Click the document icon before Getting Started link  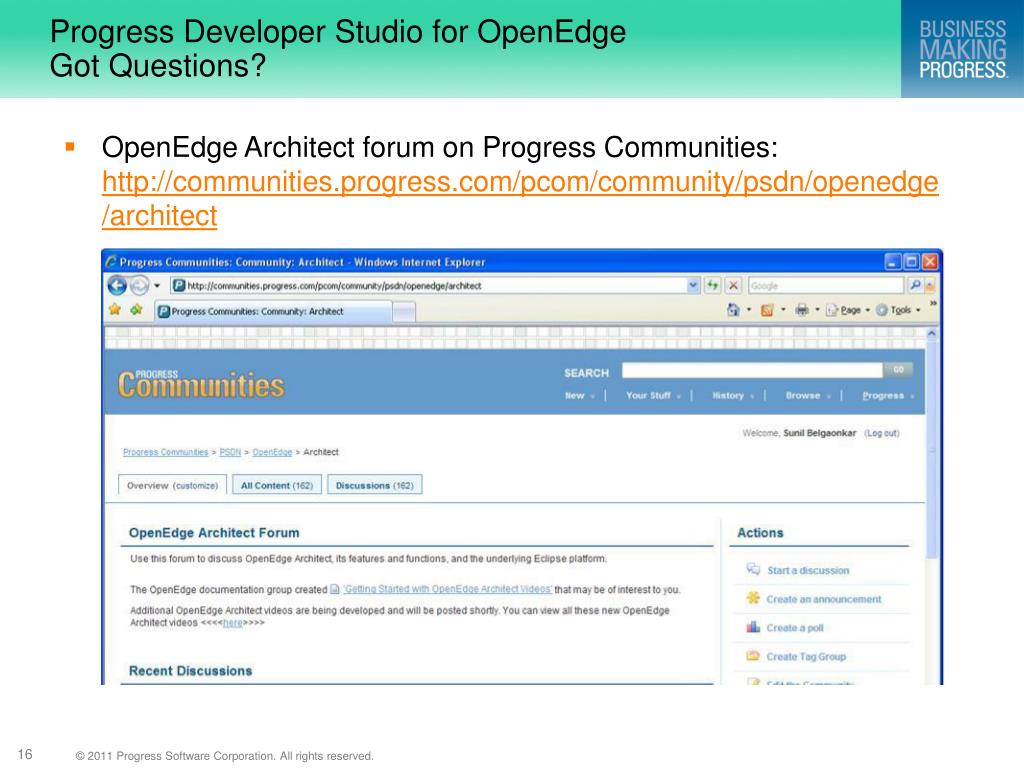tap(334, 589)
